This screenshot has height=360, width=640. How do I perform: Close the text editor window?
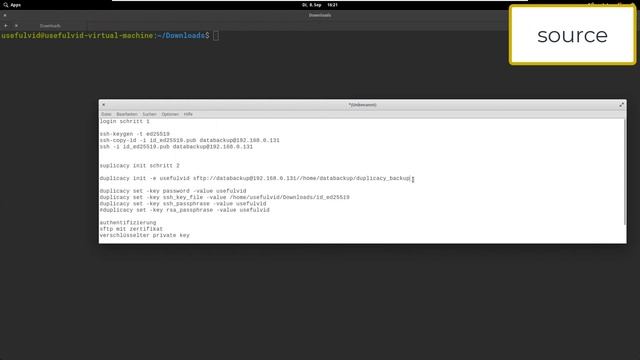coord(103,105)
